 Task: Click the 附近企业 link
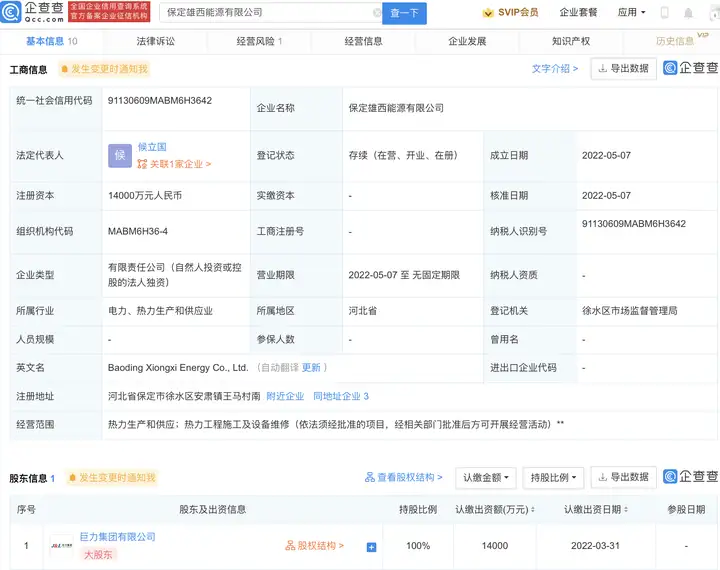click(285, 396)
